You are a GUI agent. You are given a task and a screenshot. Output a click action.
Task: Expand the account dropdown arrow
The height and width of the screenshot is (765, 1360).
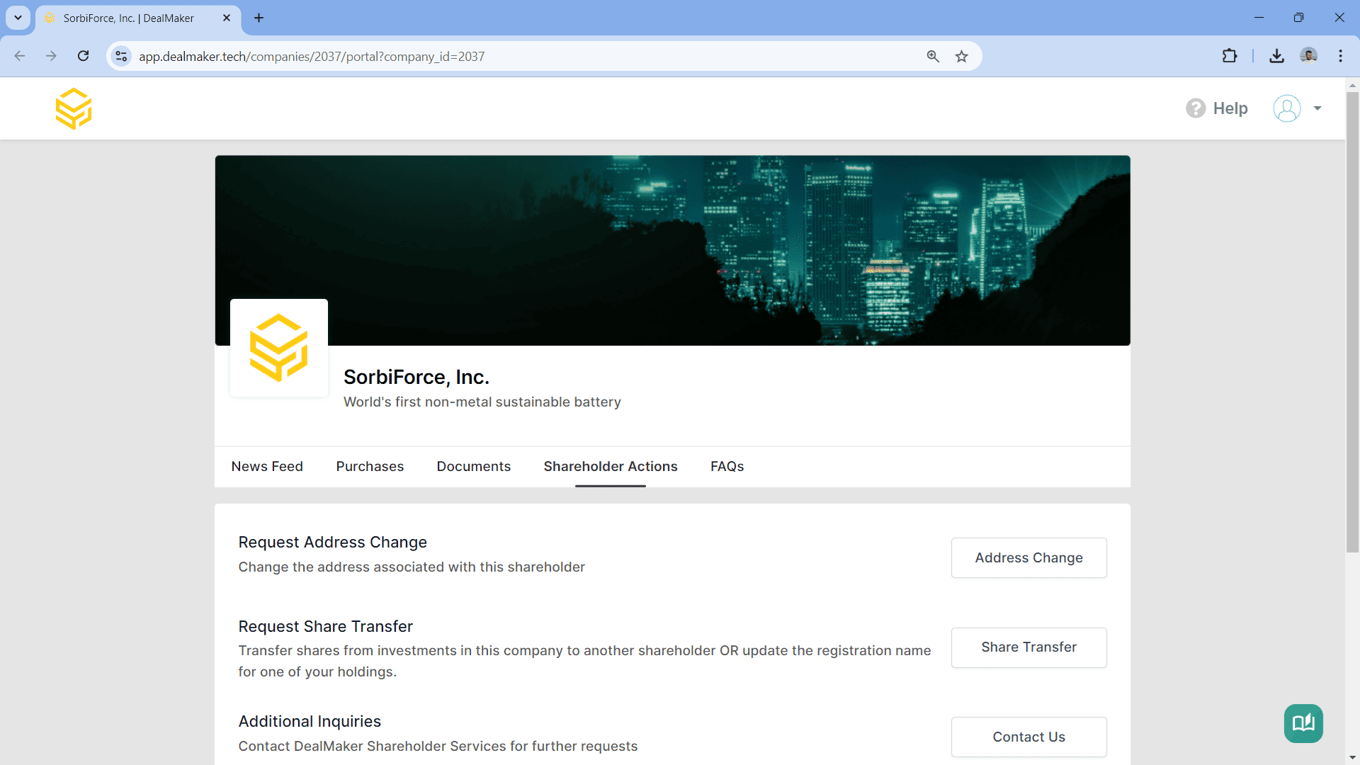tap(1317, 108)
